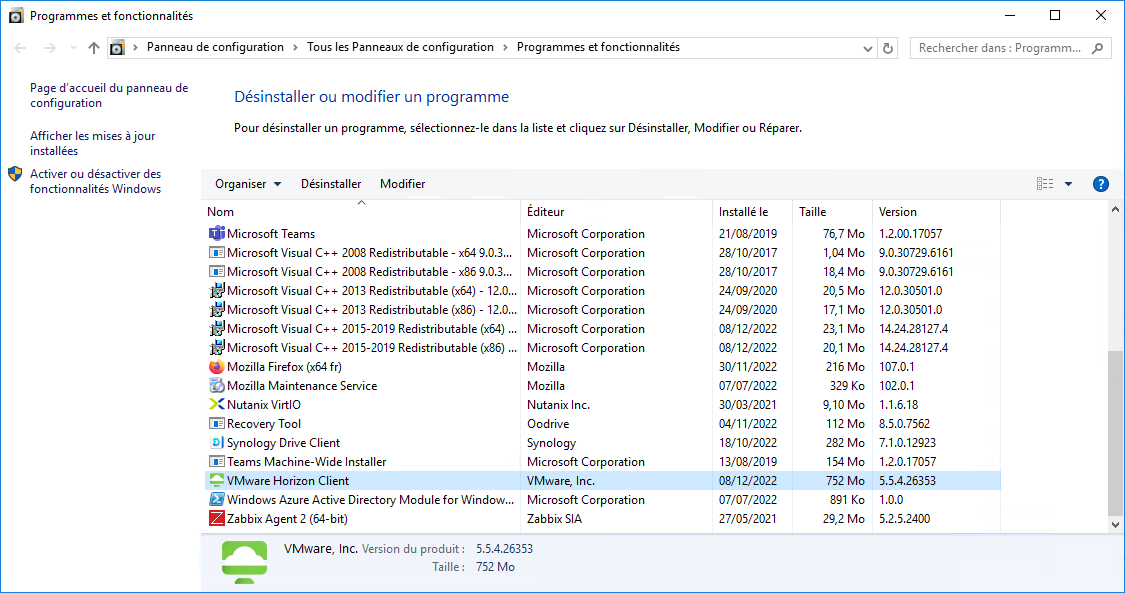The width and height of the screenshot is (1125, 593).
Task: Open the view options dropdown arrow
Action: [x=1068, y=184]
